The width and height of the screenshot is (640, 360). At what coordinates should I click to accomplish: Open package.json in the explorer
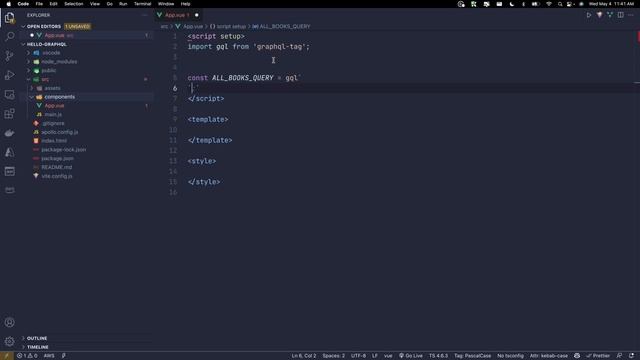(x=57, y=158)
